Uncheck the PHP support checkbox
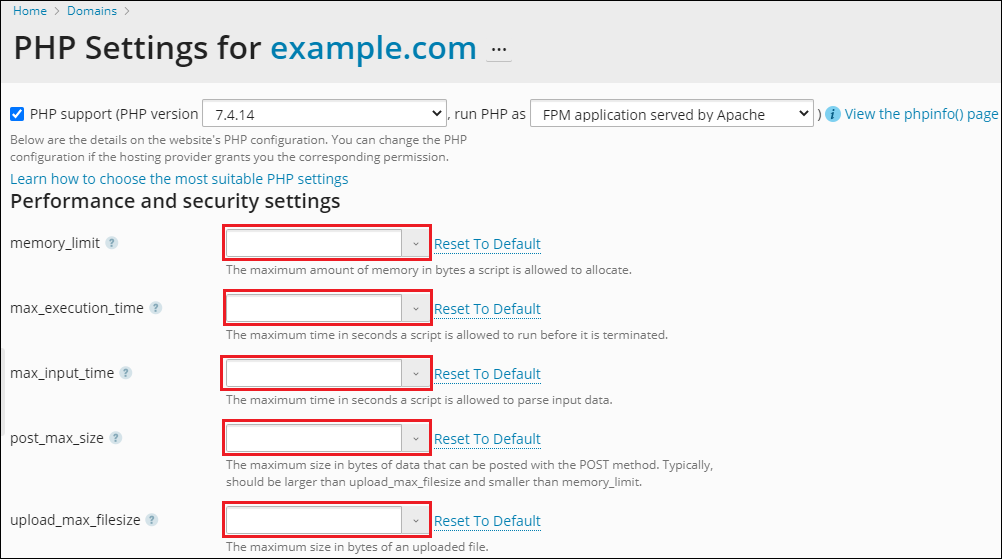This screenshot has height=559, width=1002. pyautogui.click(x=17, y=114)
